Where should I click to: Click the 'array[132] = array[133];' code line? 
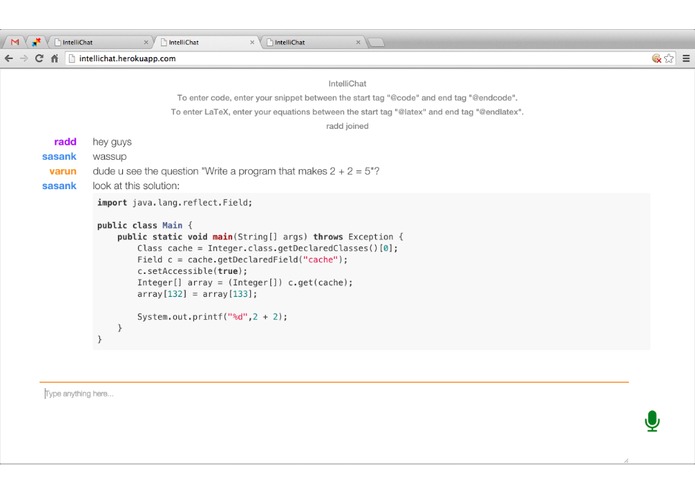point(197,294)
